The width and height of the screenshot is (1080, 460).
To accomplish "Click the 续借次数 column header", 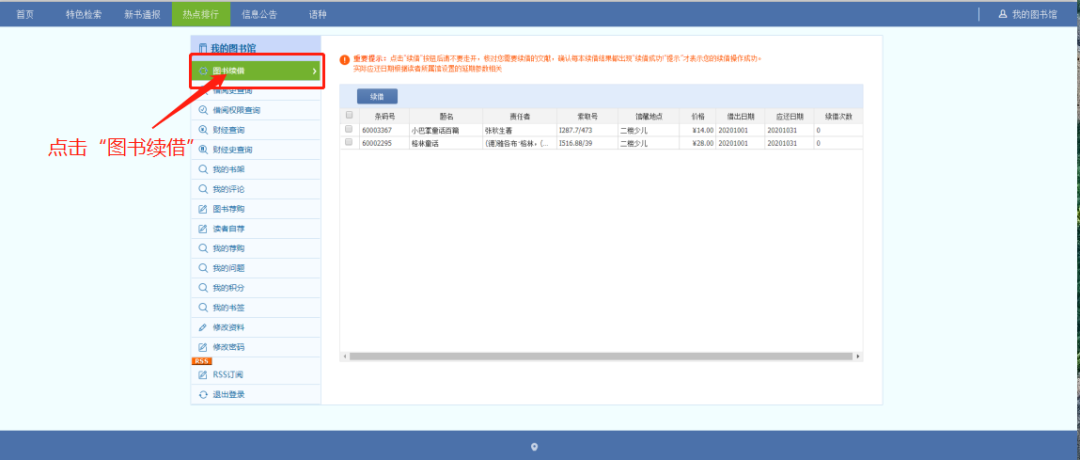I will point(838,116).
